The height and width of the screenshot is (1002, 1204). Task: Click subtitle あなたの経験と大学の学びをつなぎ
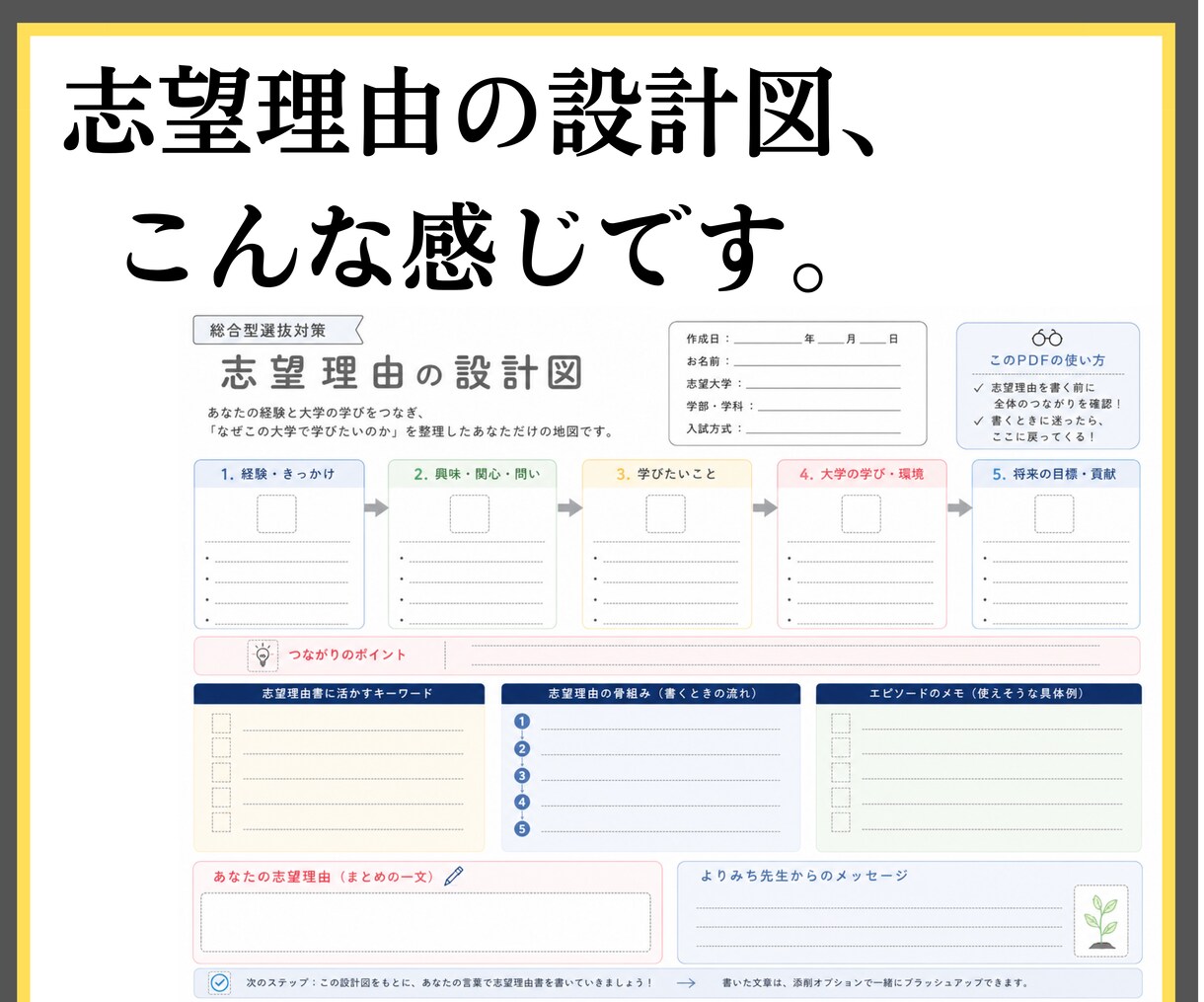pos(316,413)
